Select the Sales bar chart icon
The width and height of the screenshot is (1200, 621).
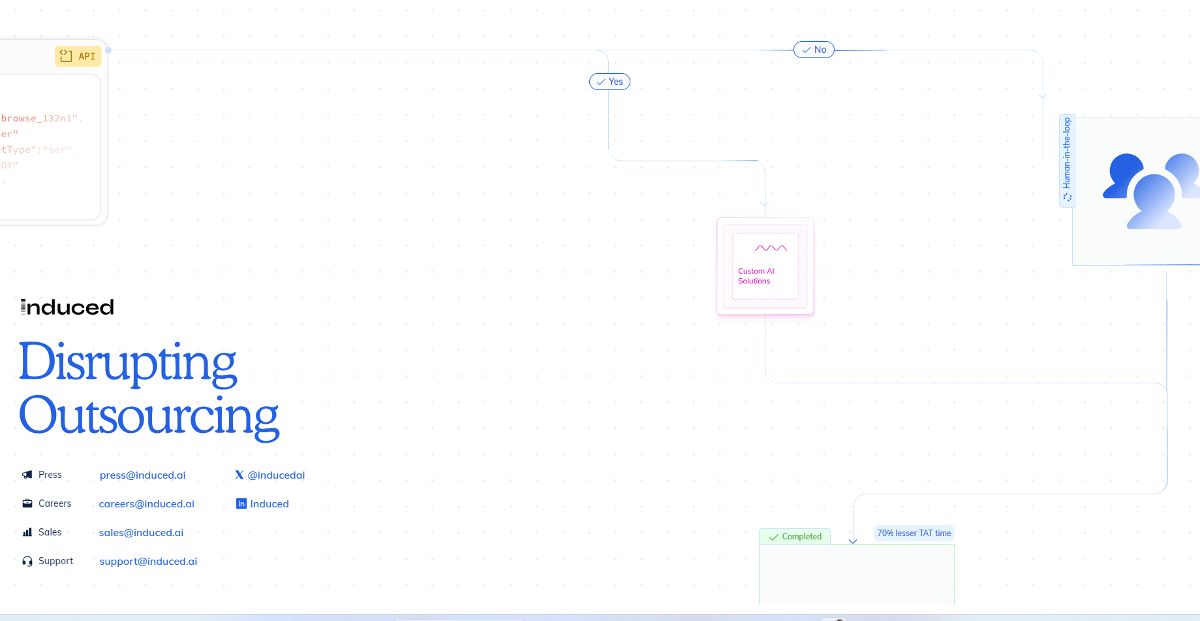pyautogui.click(x=27, y=532)
